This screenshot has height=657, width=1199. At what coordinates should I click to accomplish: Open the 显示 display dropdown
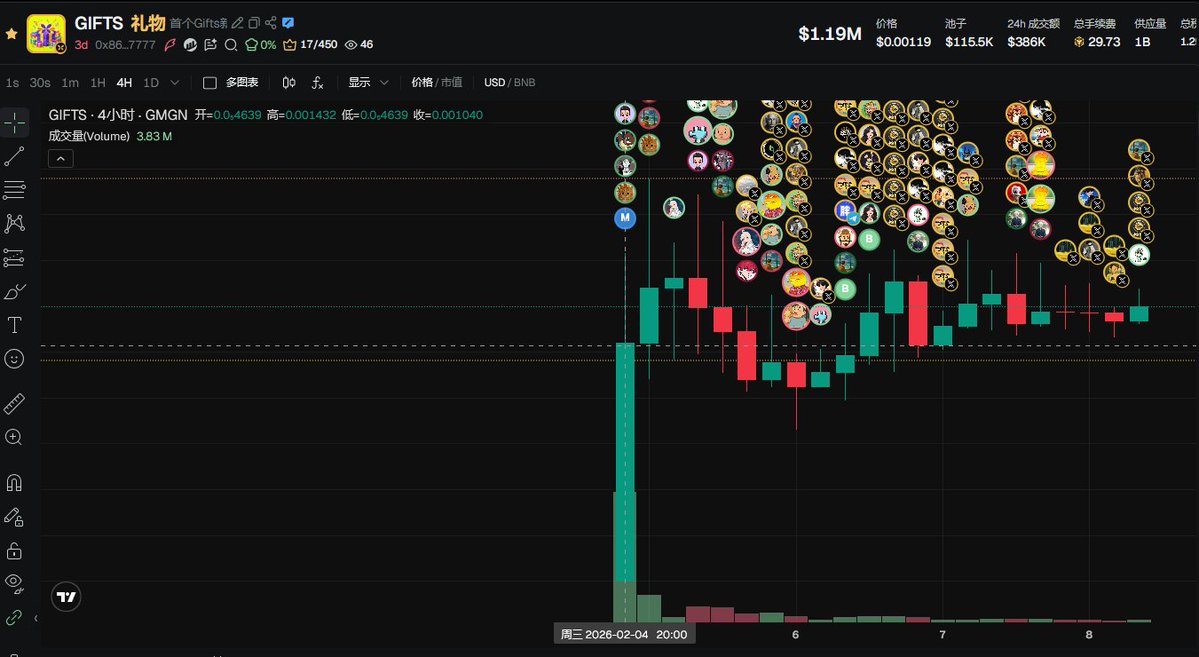369,83
